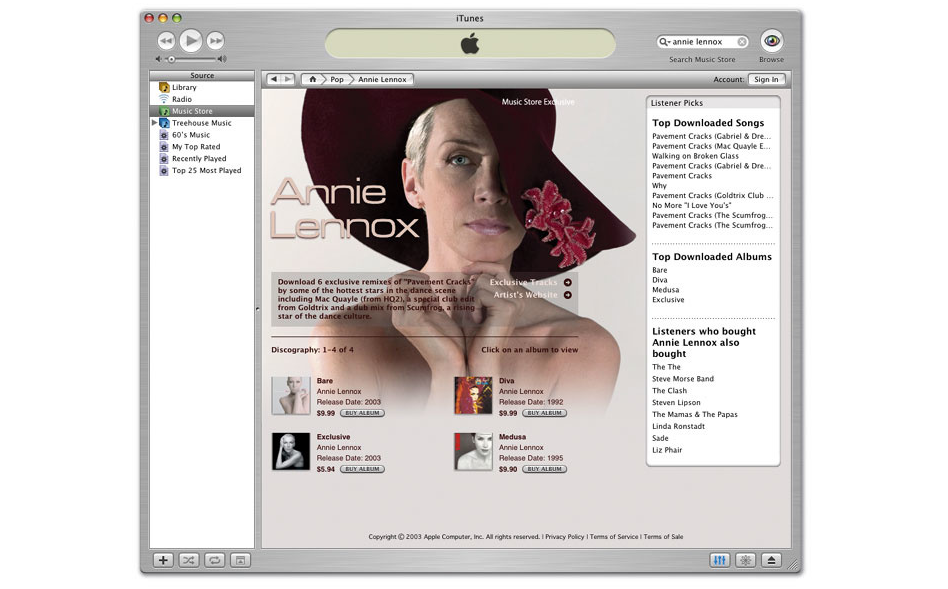Open the Artist's Website arrow link
948x589 pixels.
coord(568,295)
